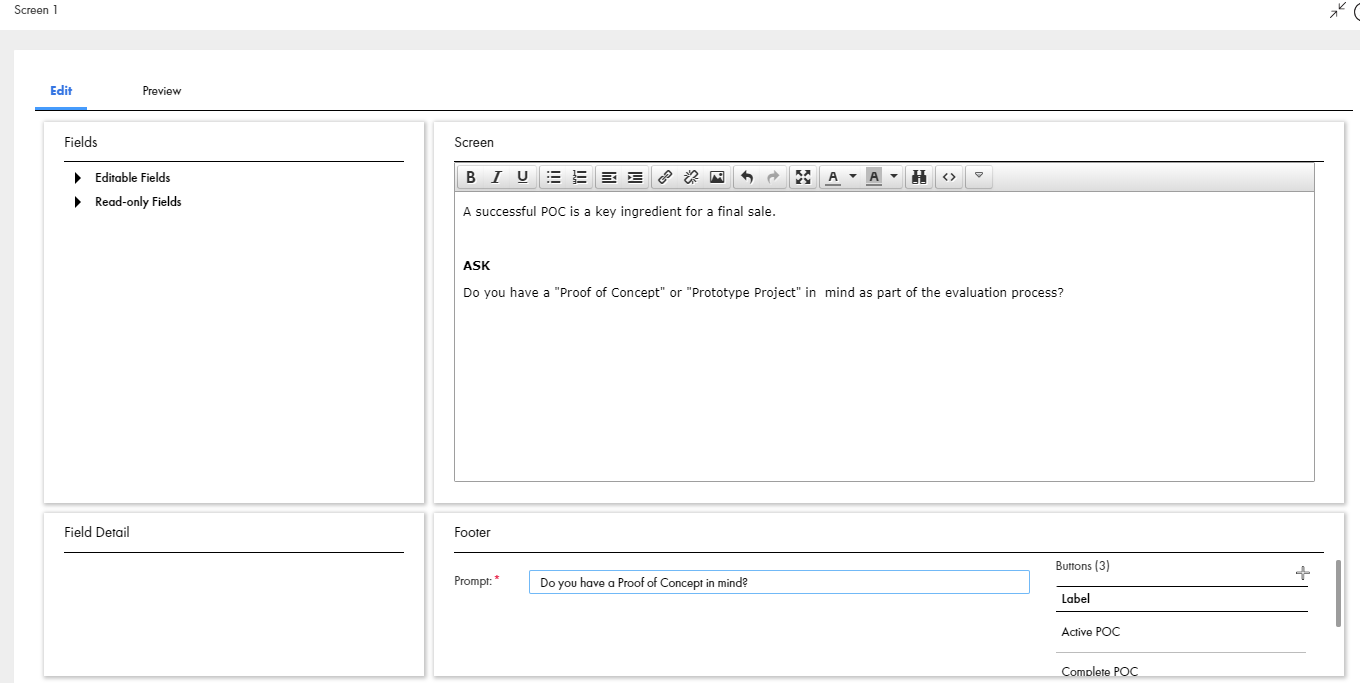This screenshot has width=1360, height=683.
Task: Switch to the Edit tab
Action: [61, 91]
